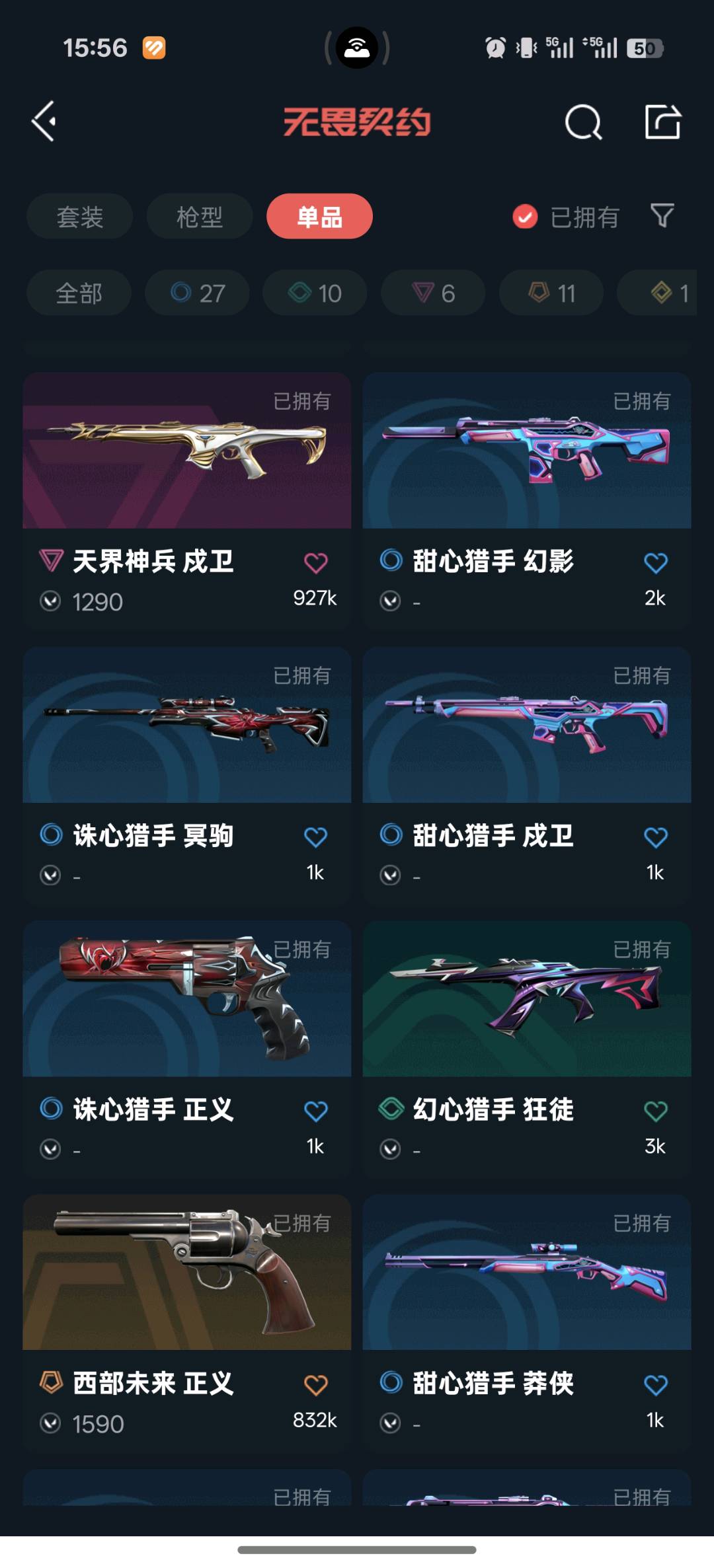
Task: Select the 单品 tab
Action: [319, 216]
